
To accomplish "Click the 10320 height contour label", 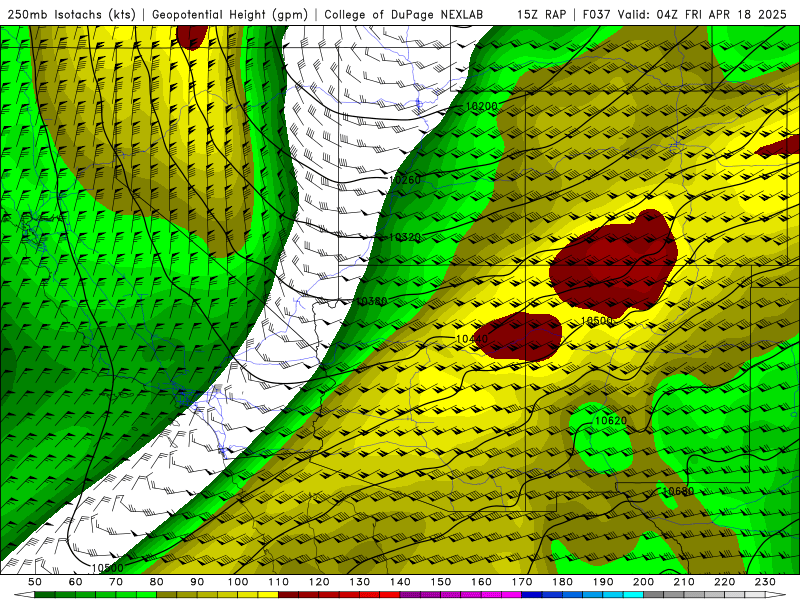I will coord(405,237).
